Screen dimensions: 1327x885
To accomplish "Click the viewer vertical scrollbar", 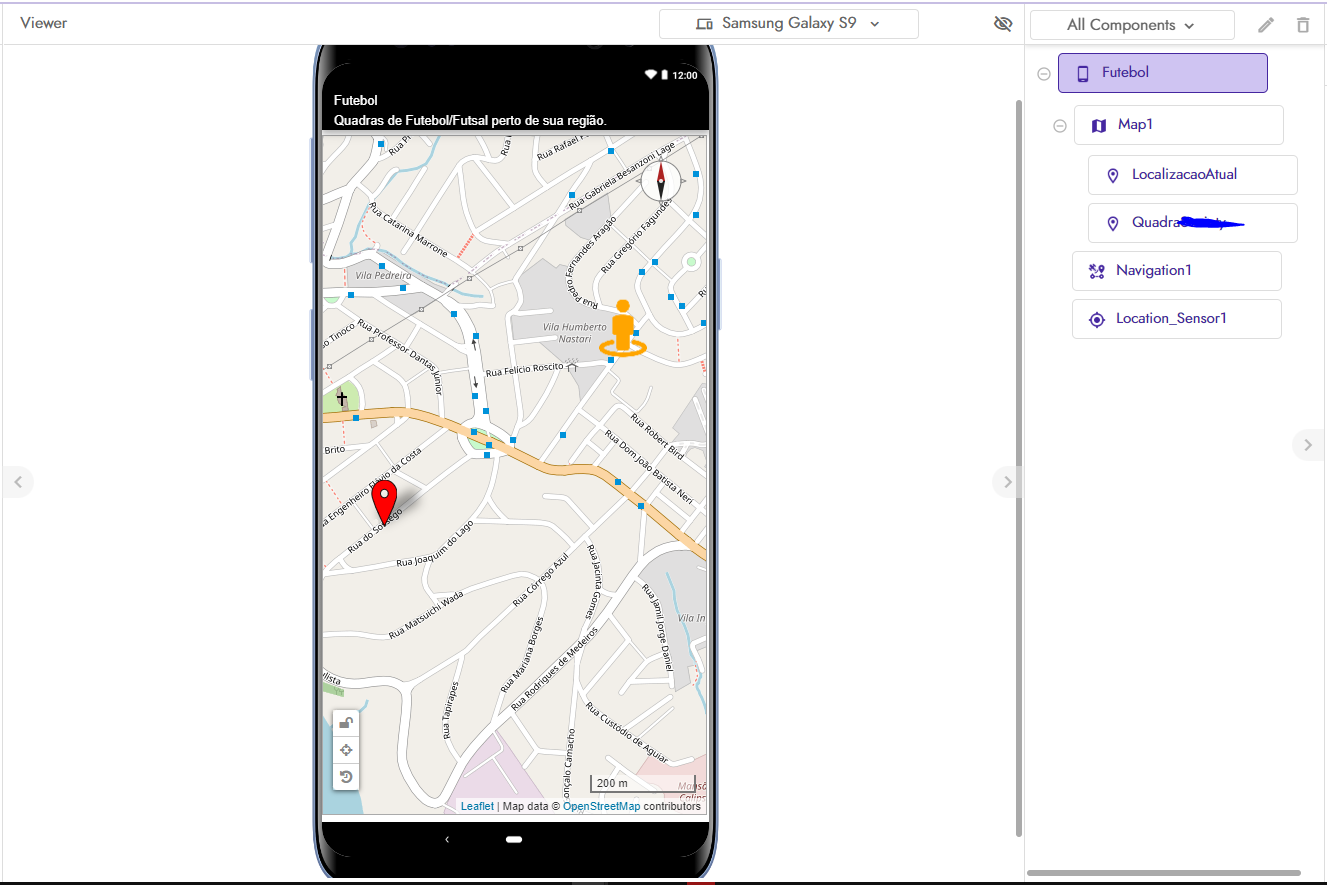I will click(x=1019, y=460).
